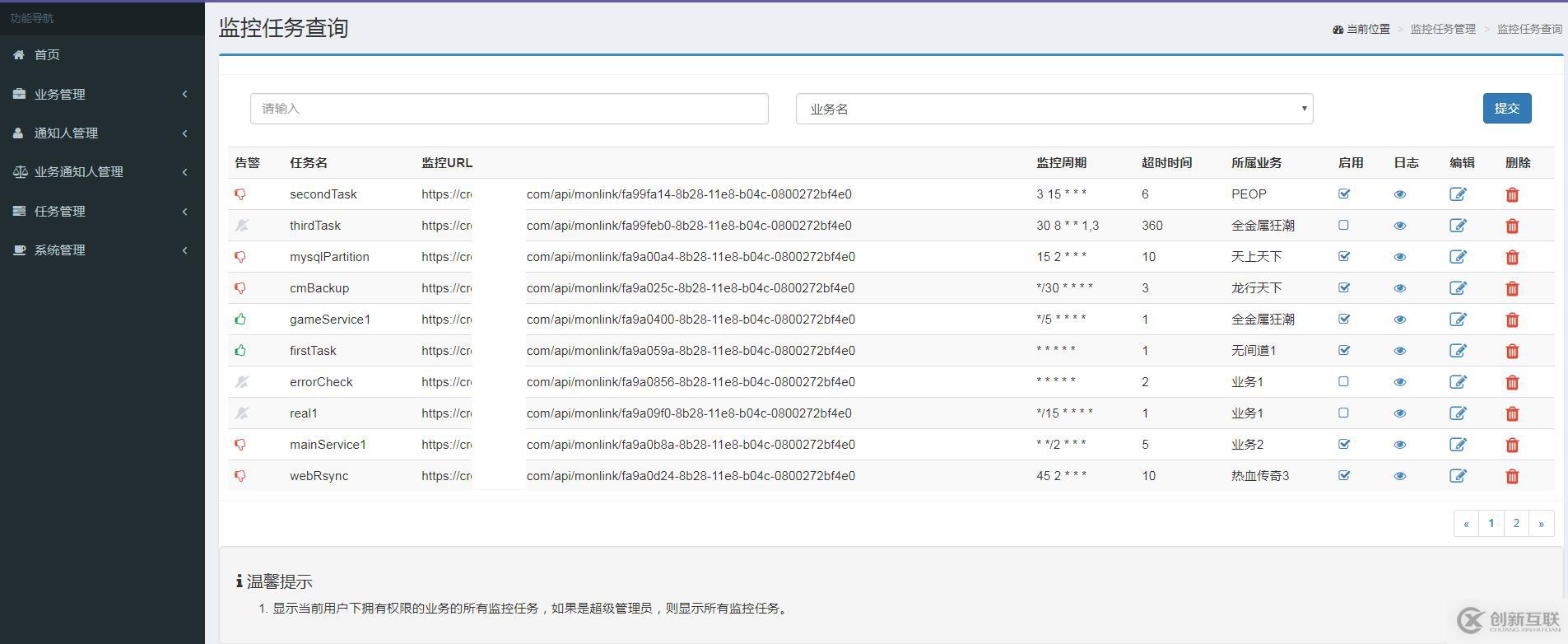Click the webRsync task name
The width and height of the screenshot is (1568, 644).
[319, 476]
